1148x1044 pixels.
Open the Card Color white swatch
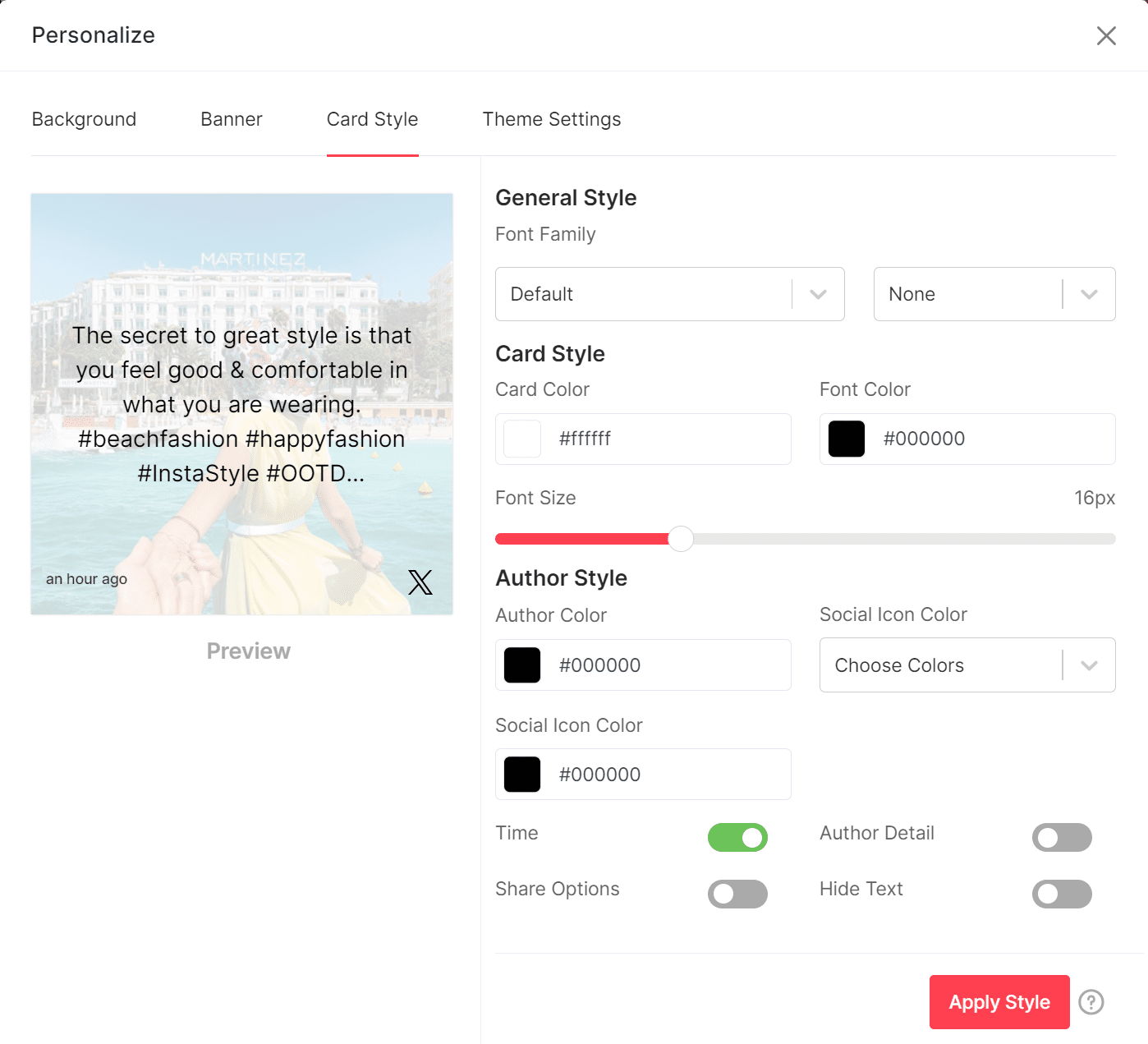(x=522, y=439)
